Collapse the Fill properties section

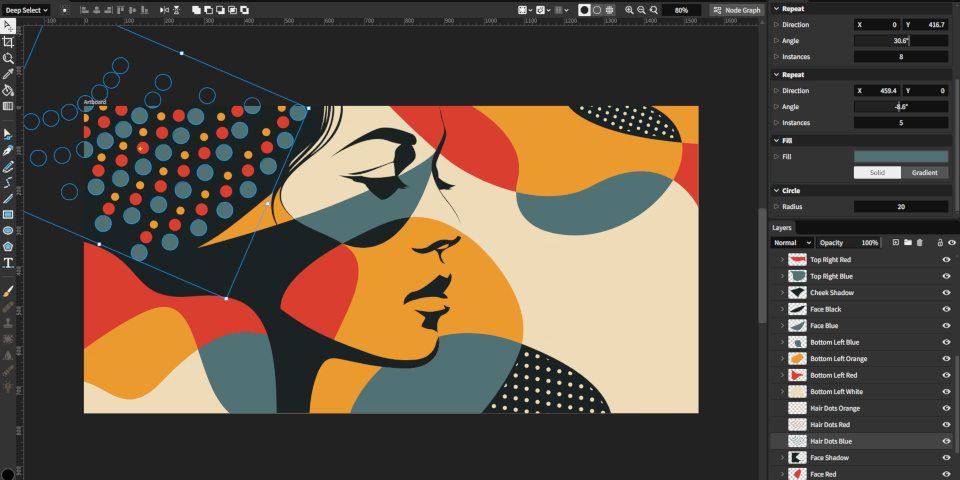776,141
